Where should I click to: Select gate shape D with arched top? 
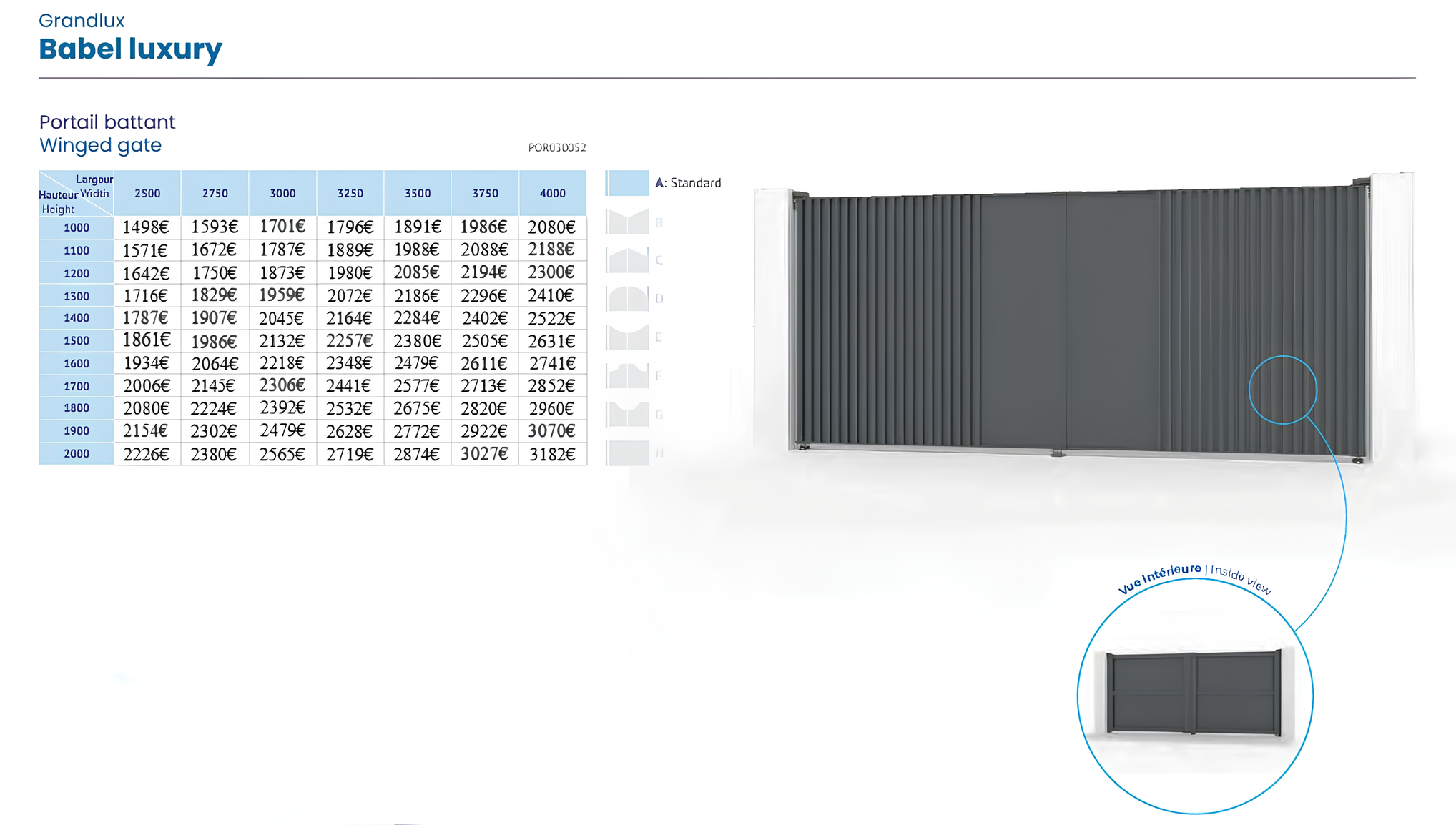(627, 298)
